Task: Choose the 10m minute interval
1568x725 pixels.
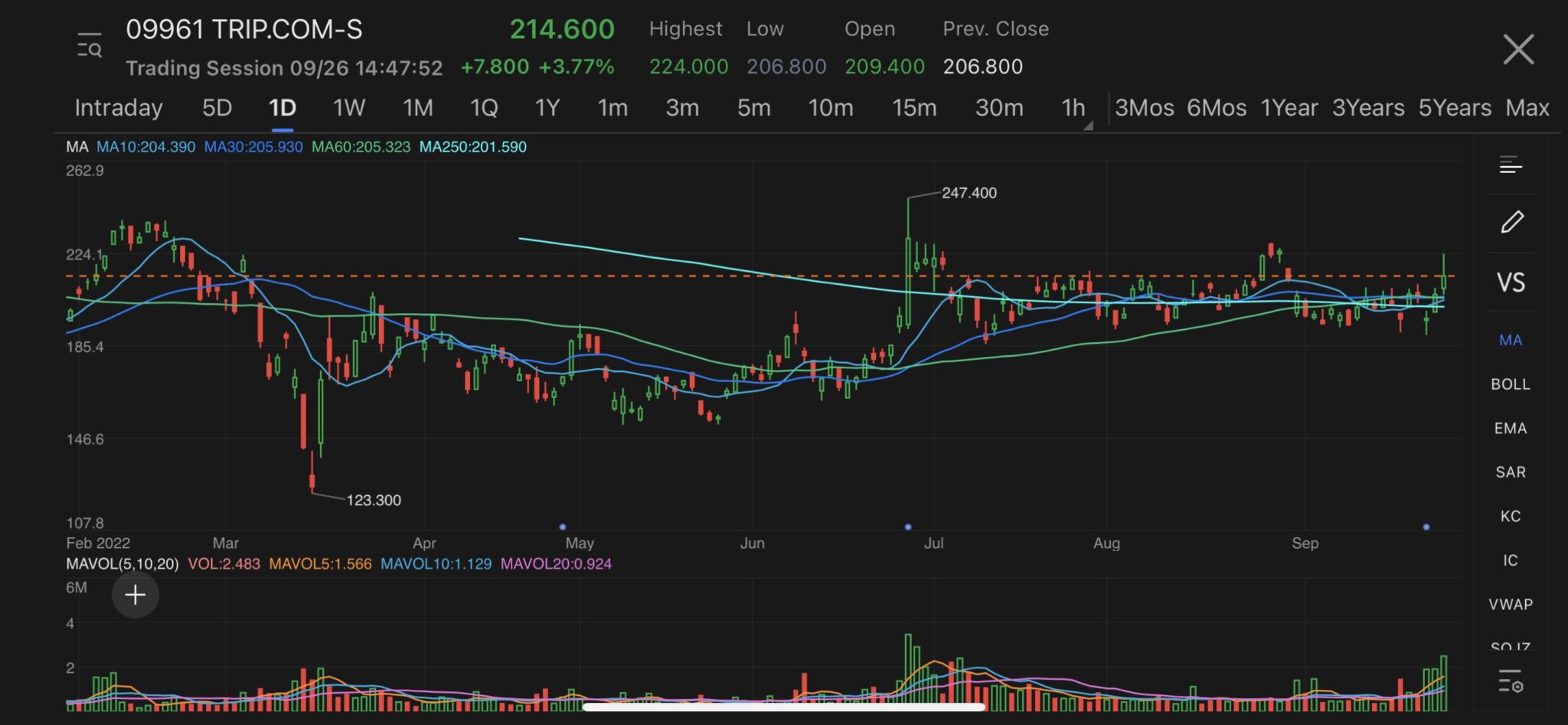Action: coord(831,108)
